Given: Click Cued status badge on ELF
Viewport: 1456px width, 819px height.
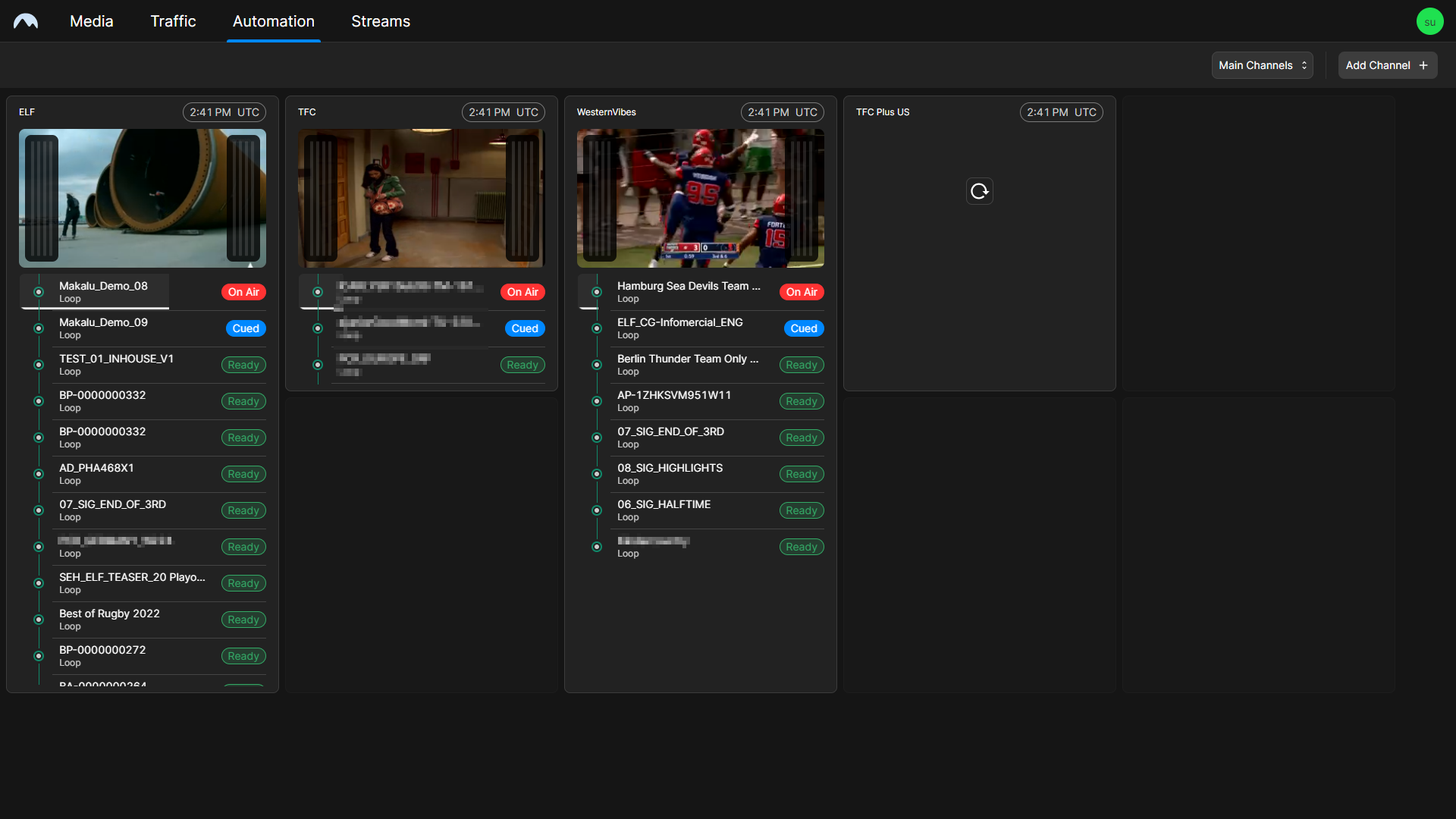Looking at the screenshot, I should tap(245, 328).
